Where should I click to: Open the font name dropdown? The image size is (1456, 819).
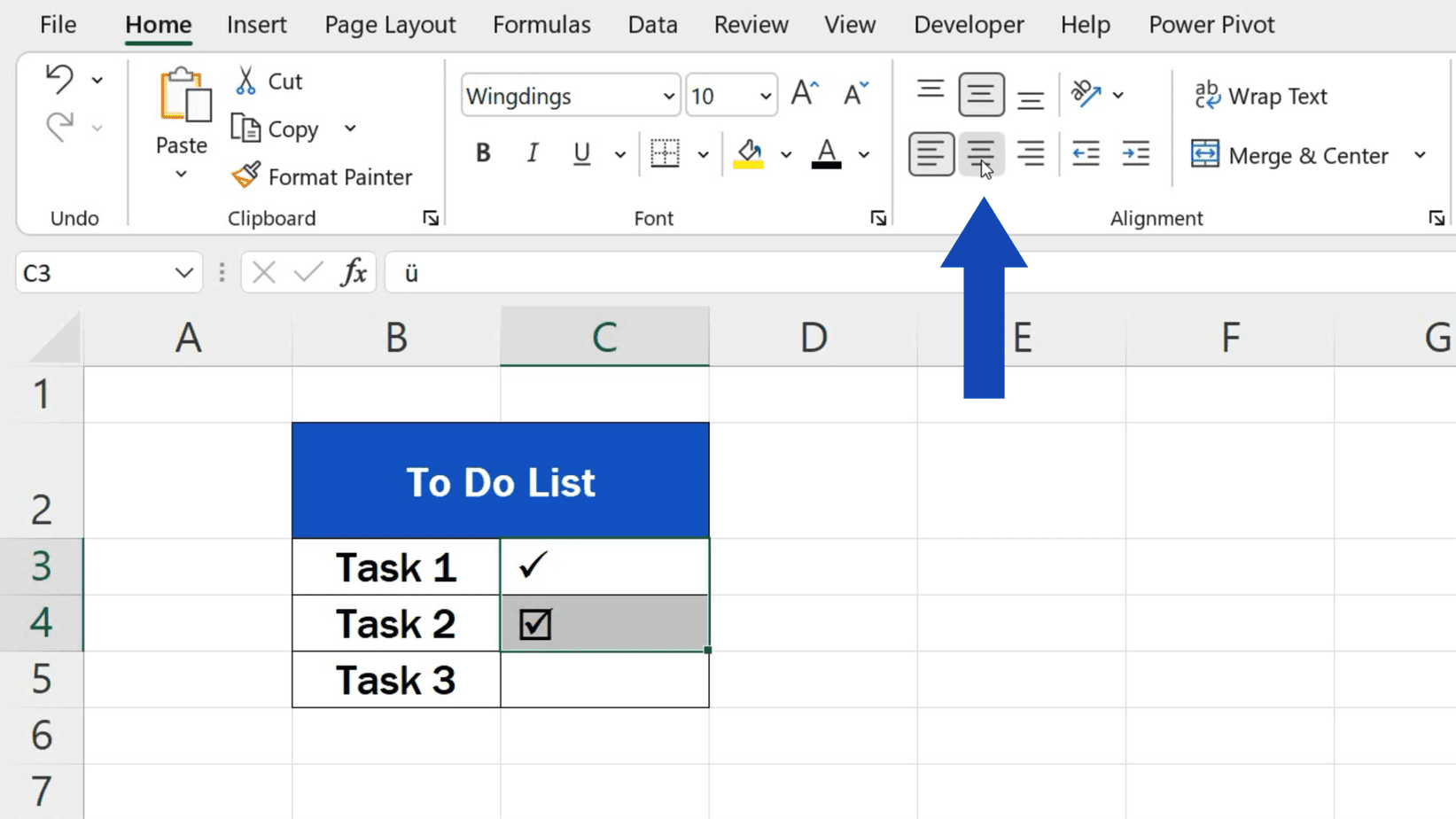(669, 96)
